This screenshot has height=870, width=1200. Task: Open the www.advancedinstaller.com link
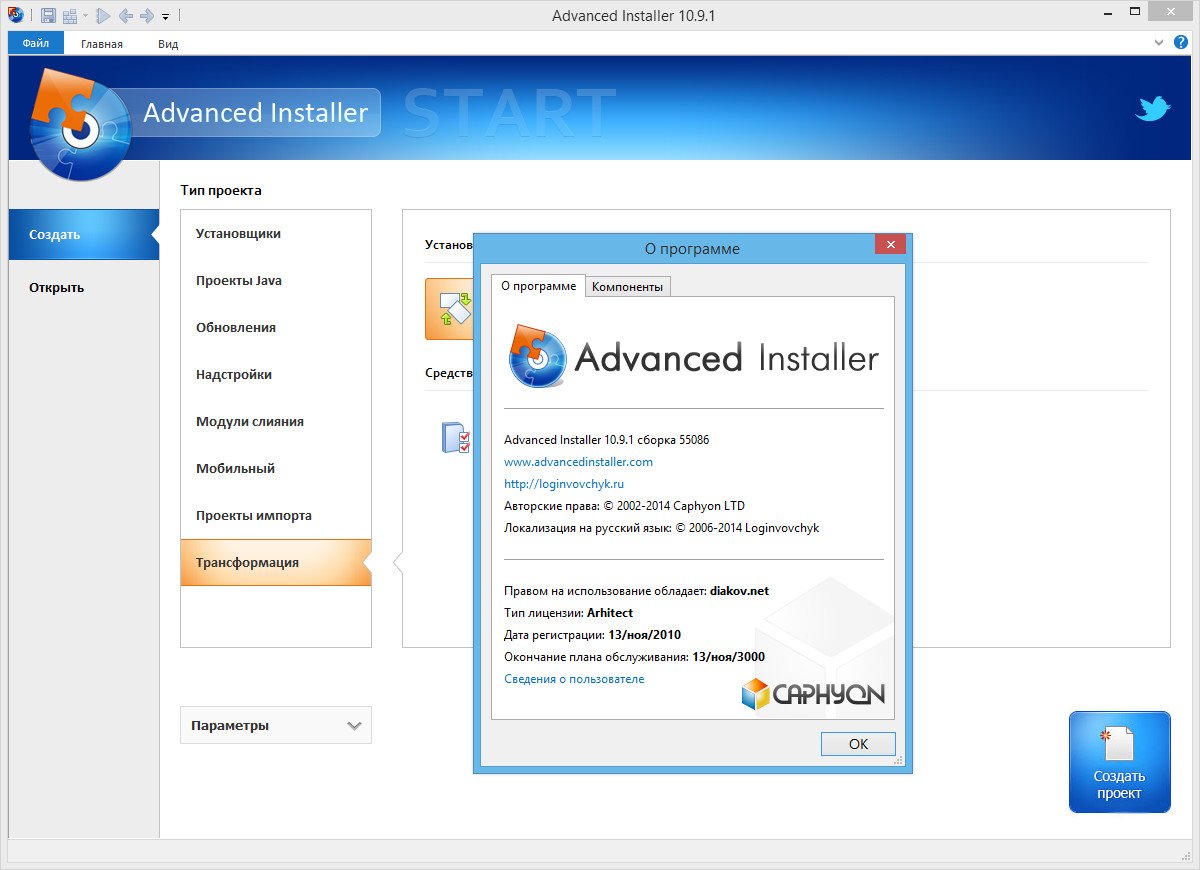pyautogui.click(x=578, y=462)
